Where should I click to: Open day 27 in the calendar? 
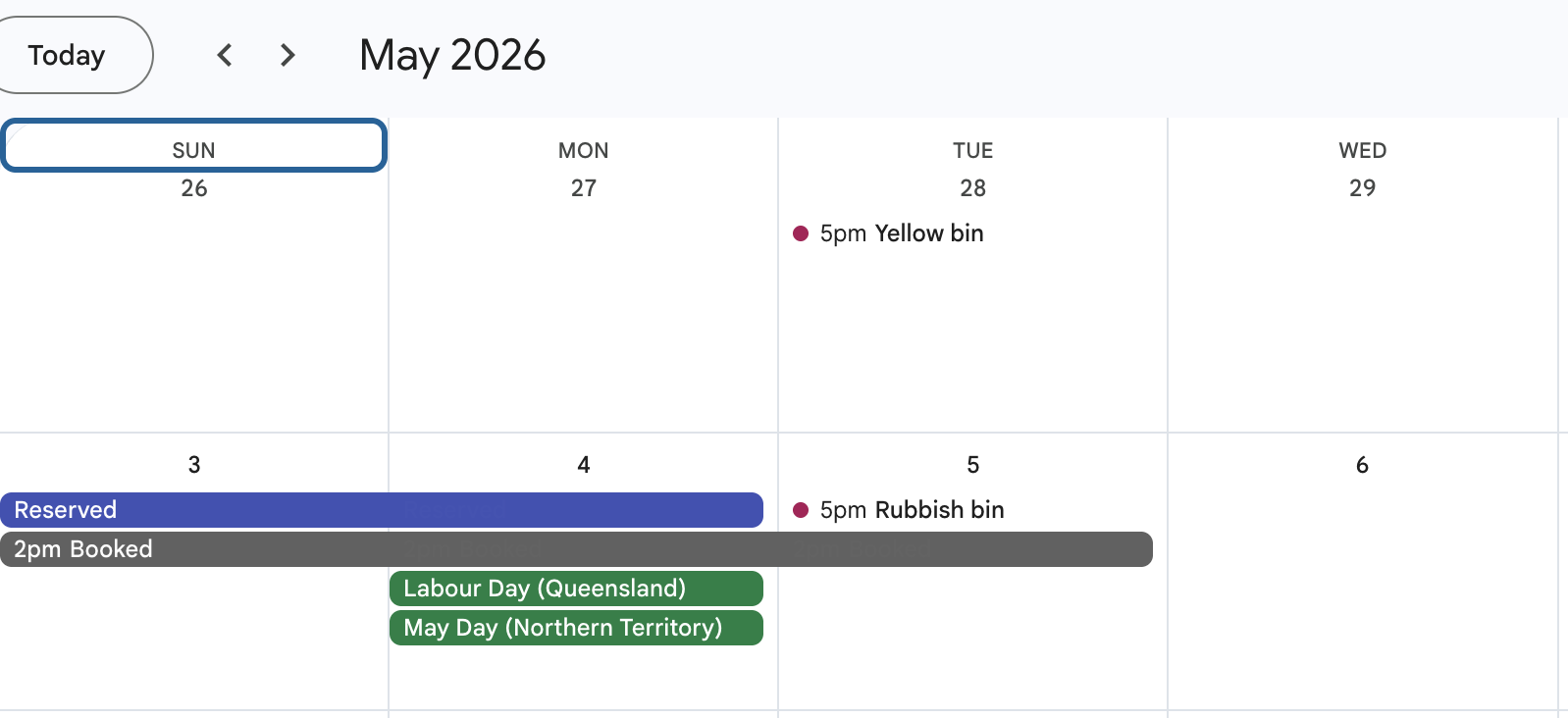pyautogui.click(x=583, y=188)
